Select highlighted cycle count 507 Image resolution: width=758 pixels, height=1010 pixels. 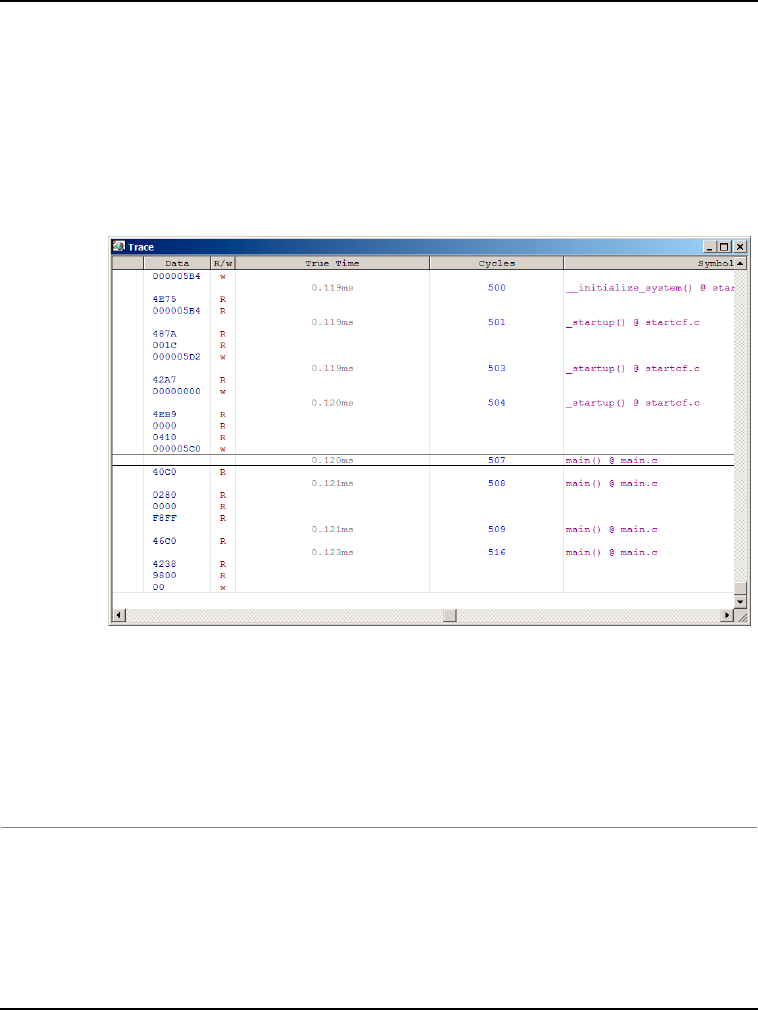tap(497, 461)
